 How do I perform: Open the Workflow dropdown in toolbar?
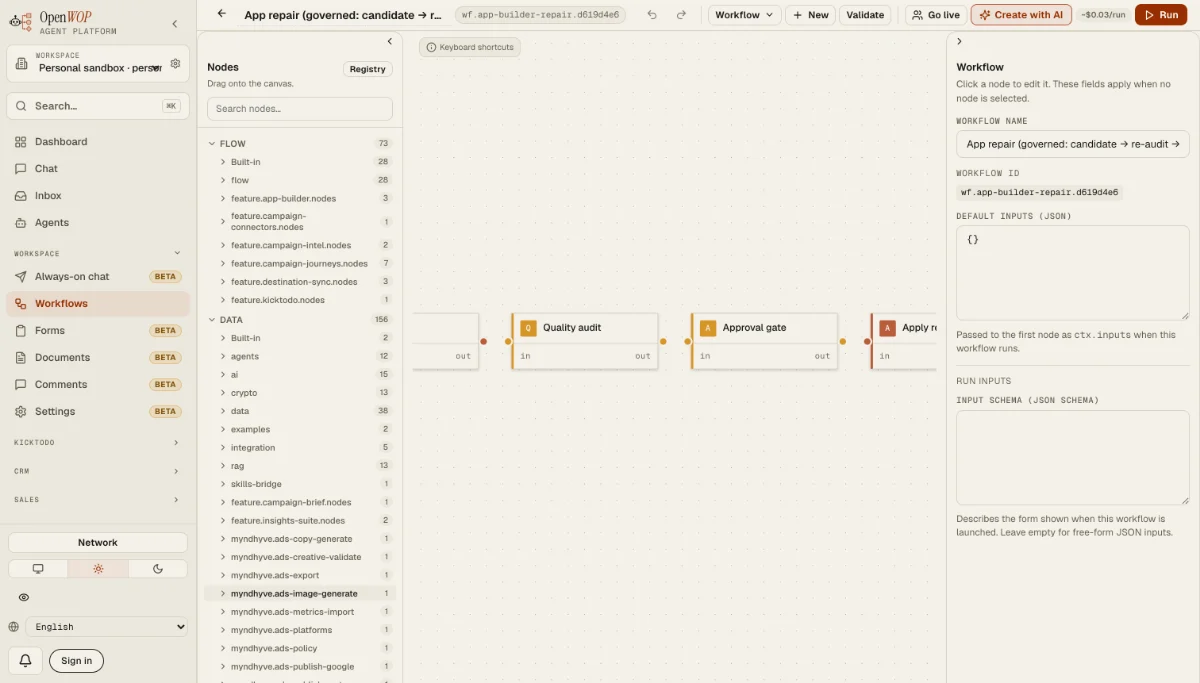(x=745, y=15)
